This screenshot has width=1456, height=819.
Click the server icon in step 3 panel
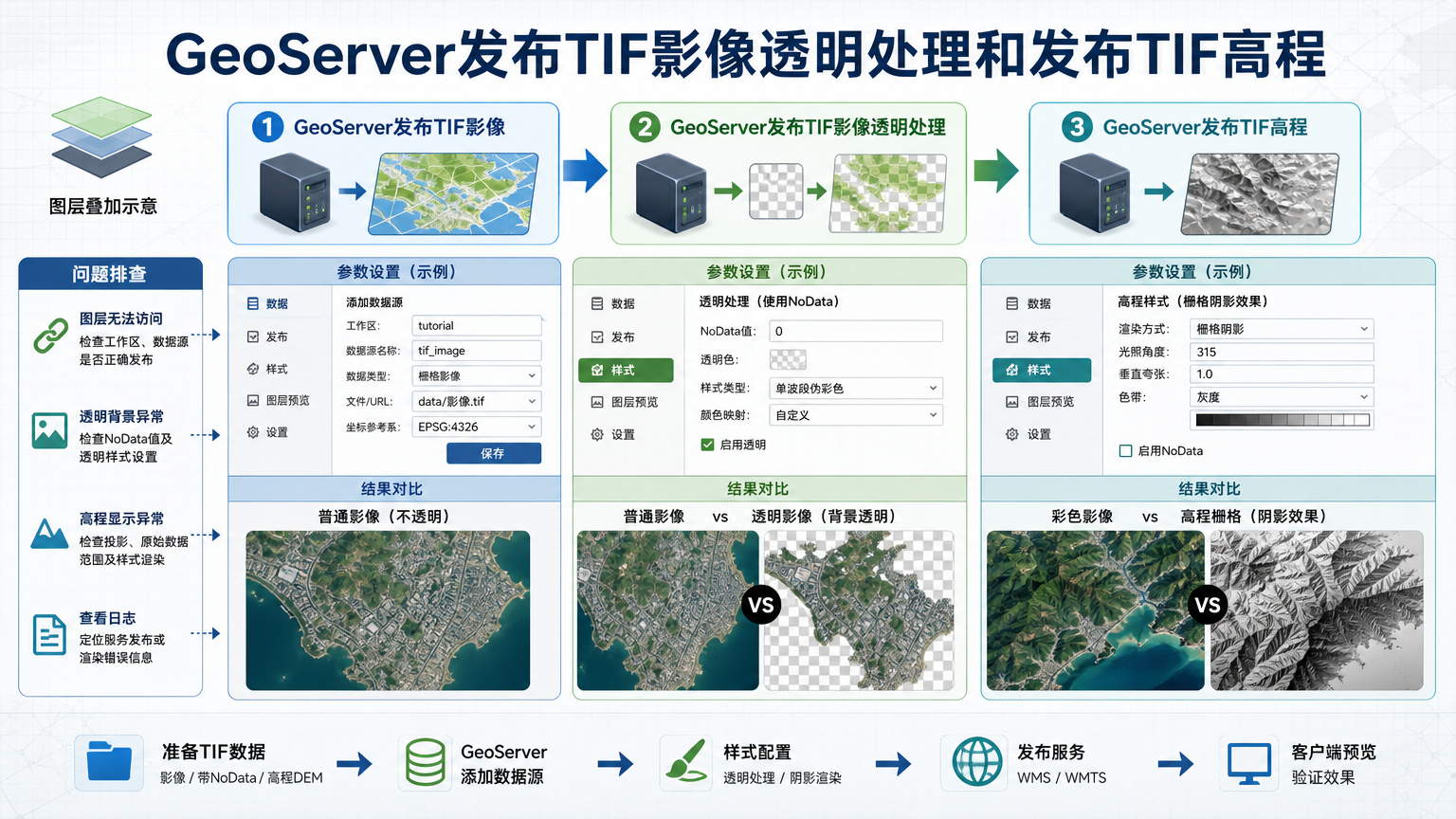pyautogui.click(x=1095, y=193)
